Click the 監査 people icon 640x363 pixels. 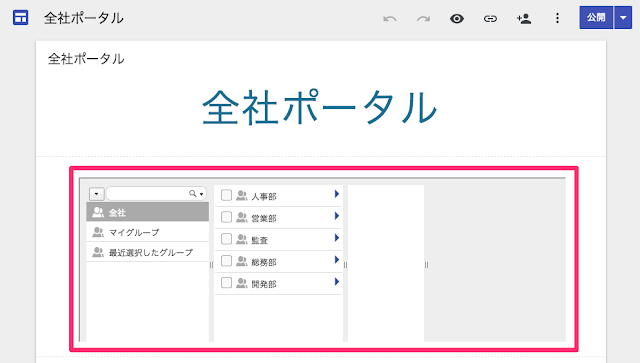[x=242, y=239]
